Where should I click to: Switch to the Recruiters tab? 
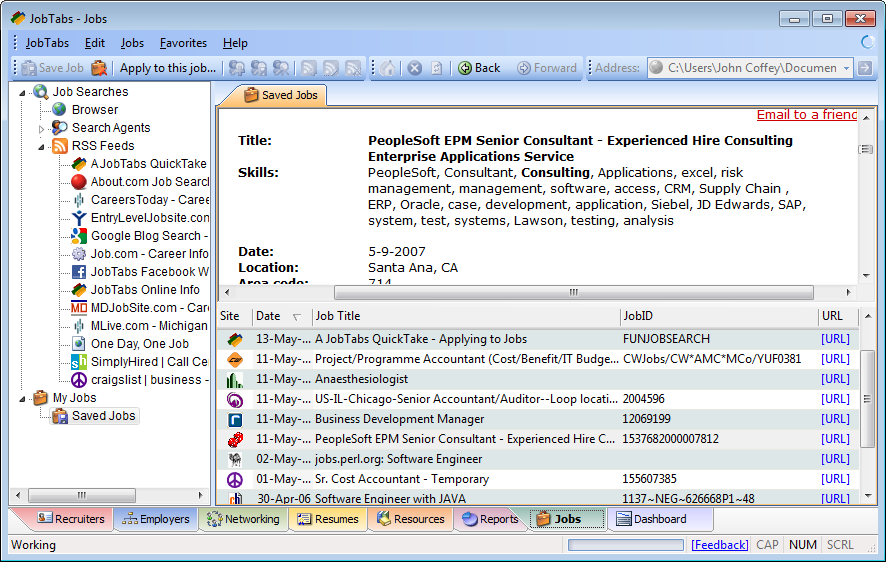pyautogui.click(x=70, y=519)
